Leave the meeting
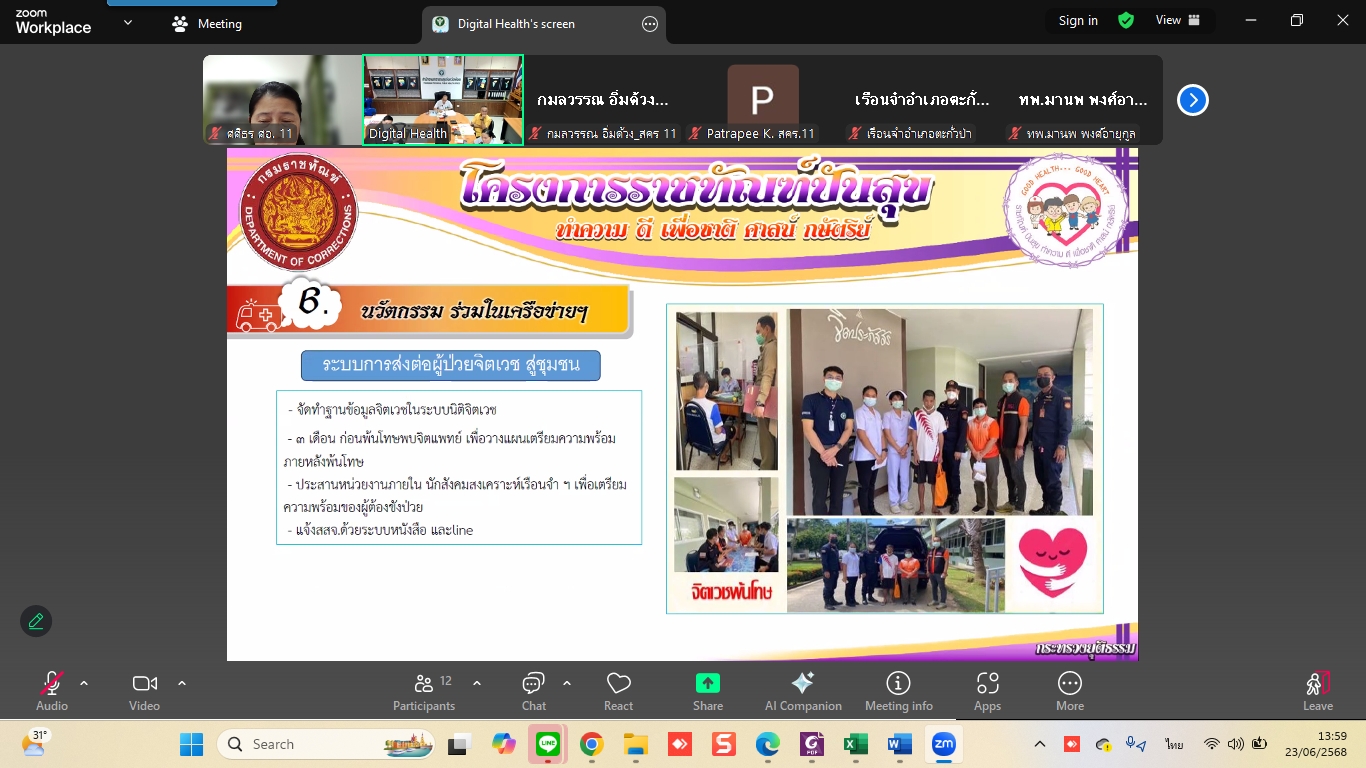The image size is (1366, 768). tap(1318, 691)
